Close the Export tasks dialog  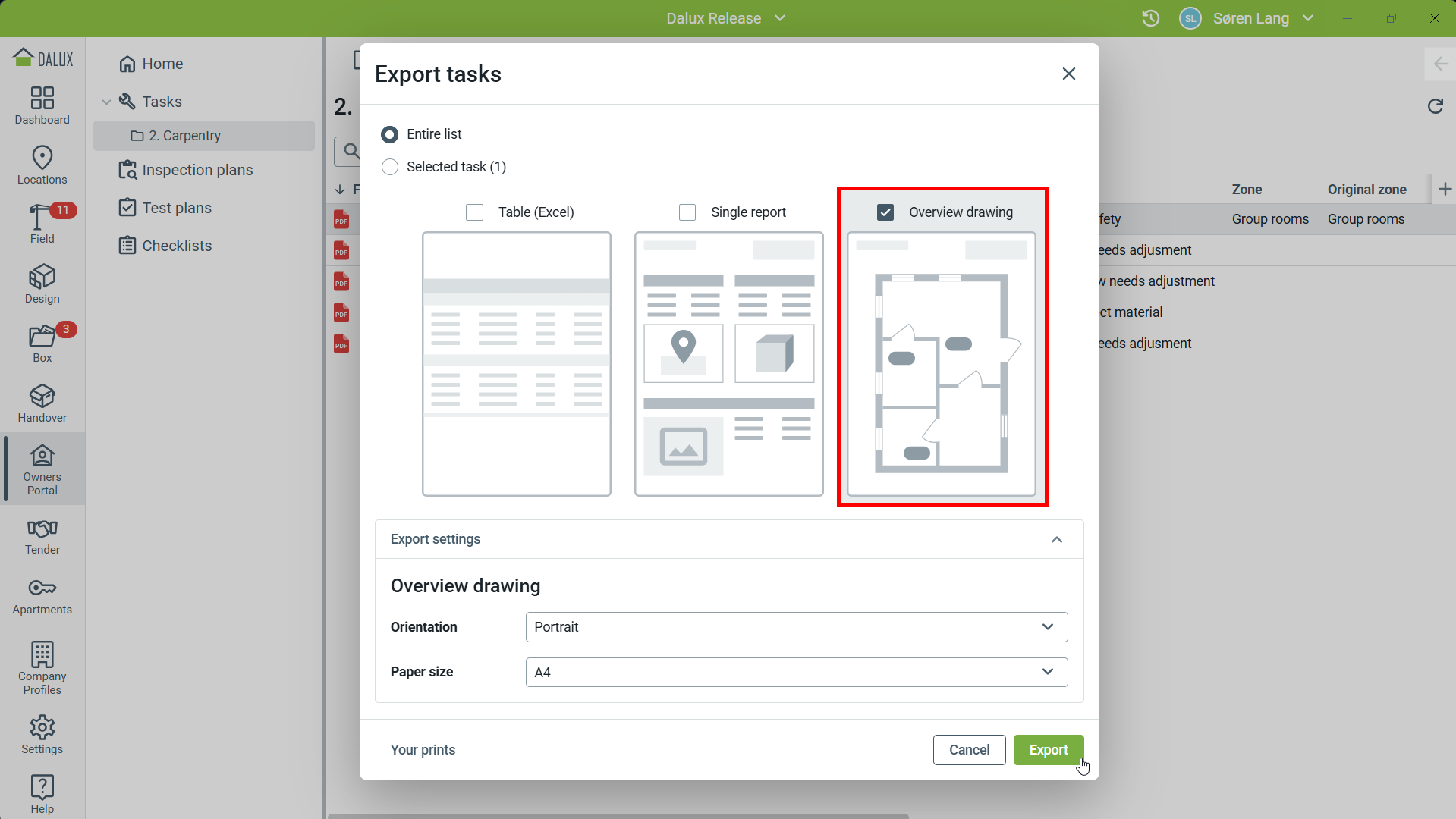(x=1069, y=74)
